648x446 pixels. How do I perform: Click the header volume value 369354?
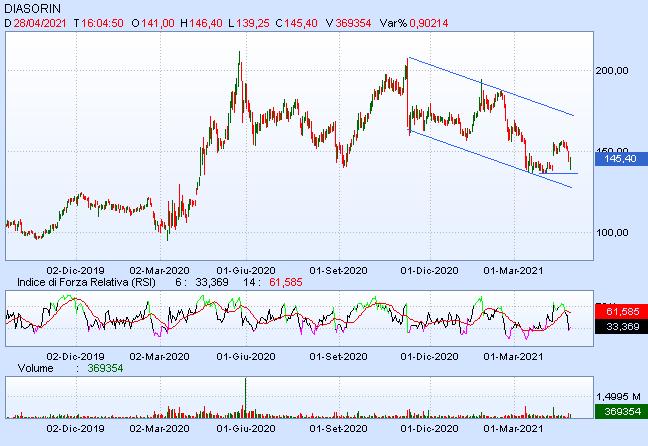click(353, 23)
